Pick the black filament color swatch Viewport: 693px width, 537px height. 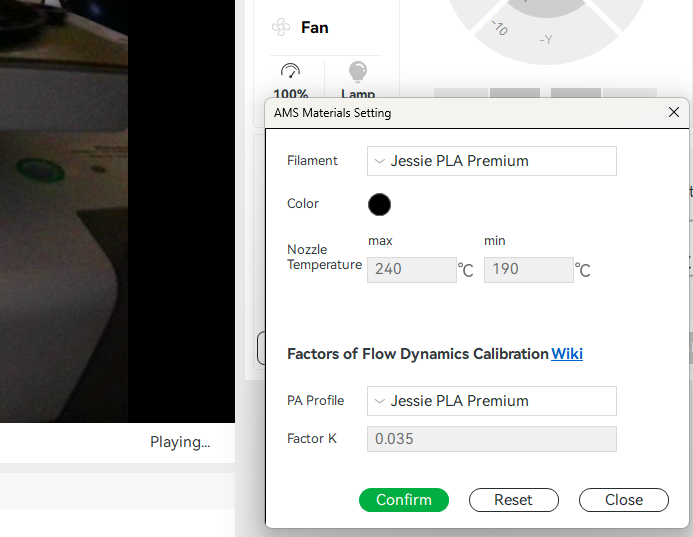(379, 204)
